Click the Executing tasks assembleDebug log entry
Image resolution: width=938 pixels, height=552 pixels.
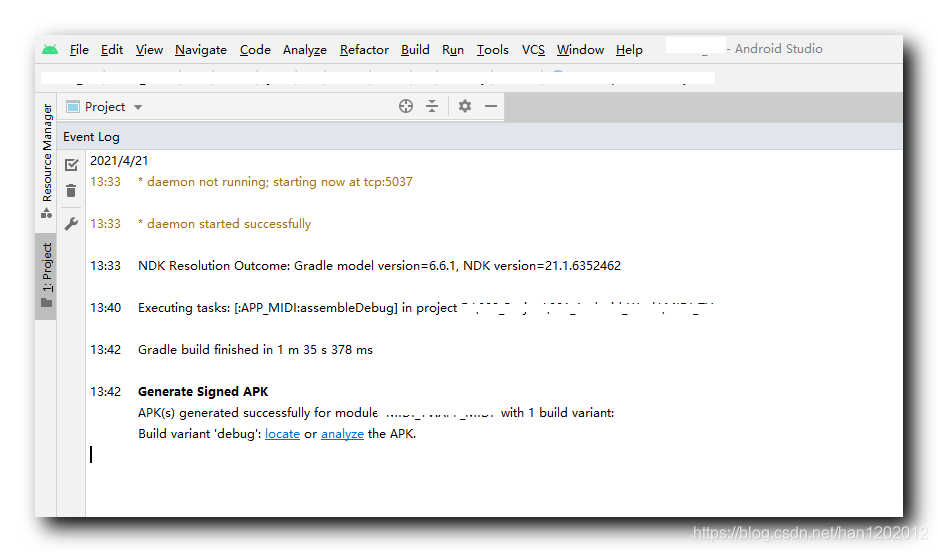[x=426, y=307]
